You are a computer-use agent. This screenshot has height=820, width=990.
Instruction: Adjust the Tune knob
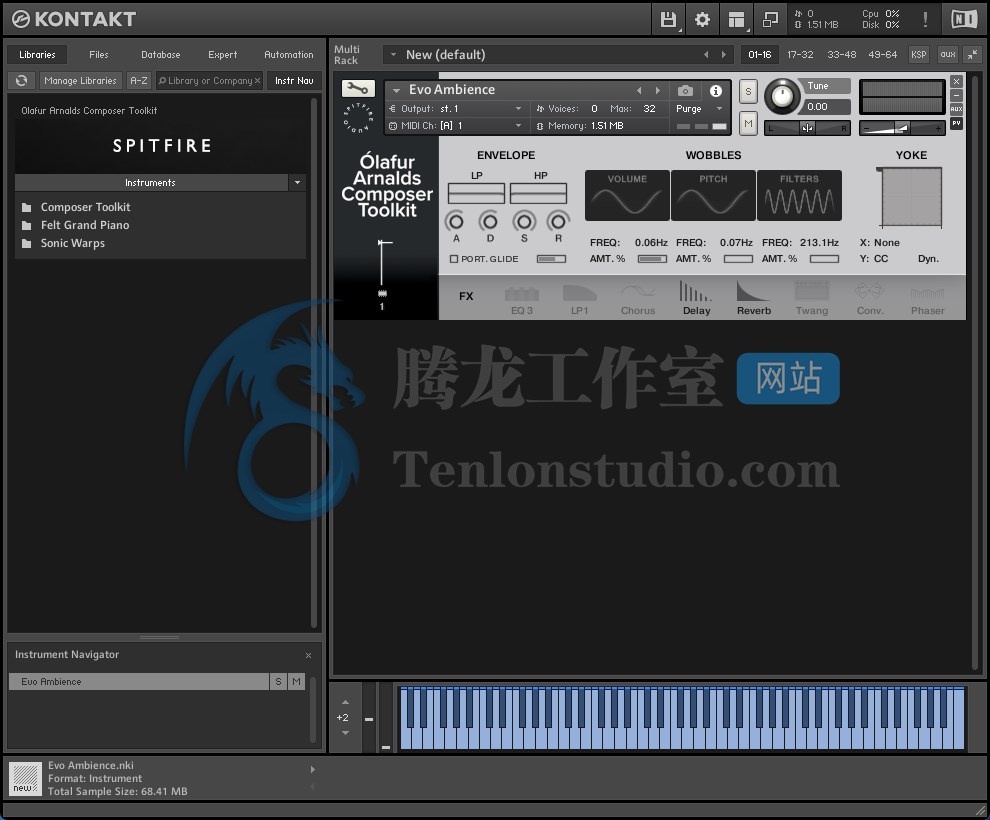pos(782,97)
